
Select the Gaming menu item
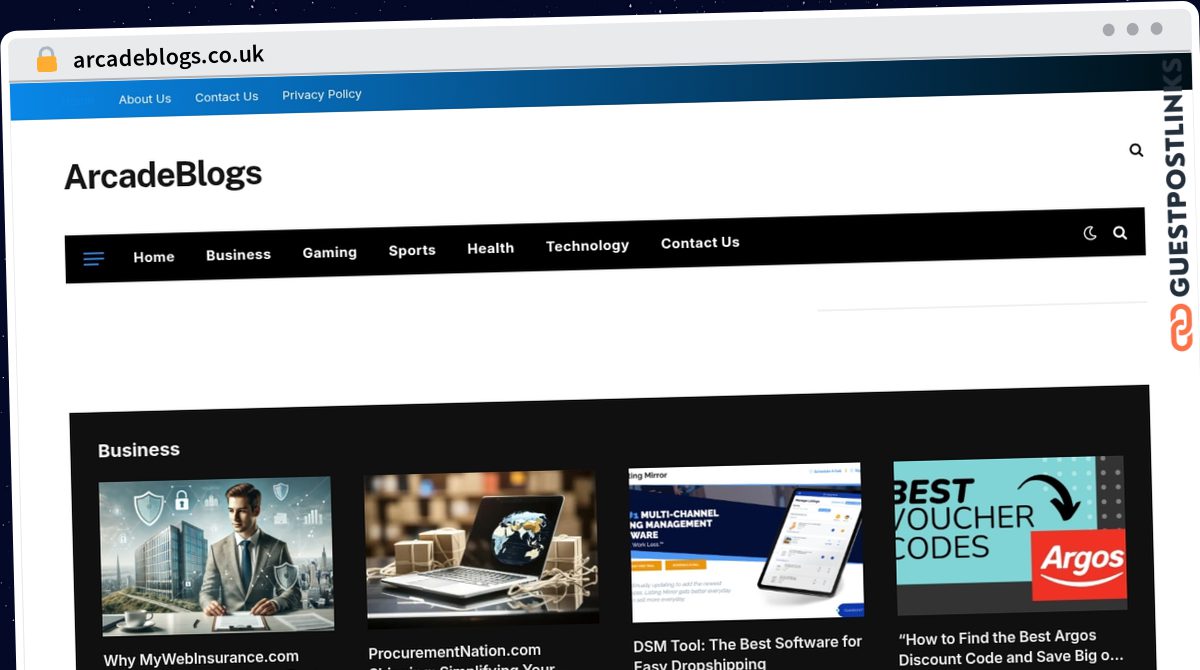click(330, 253)
